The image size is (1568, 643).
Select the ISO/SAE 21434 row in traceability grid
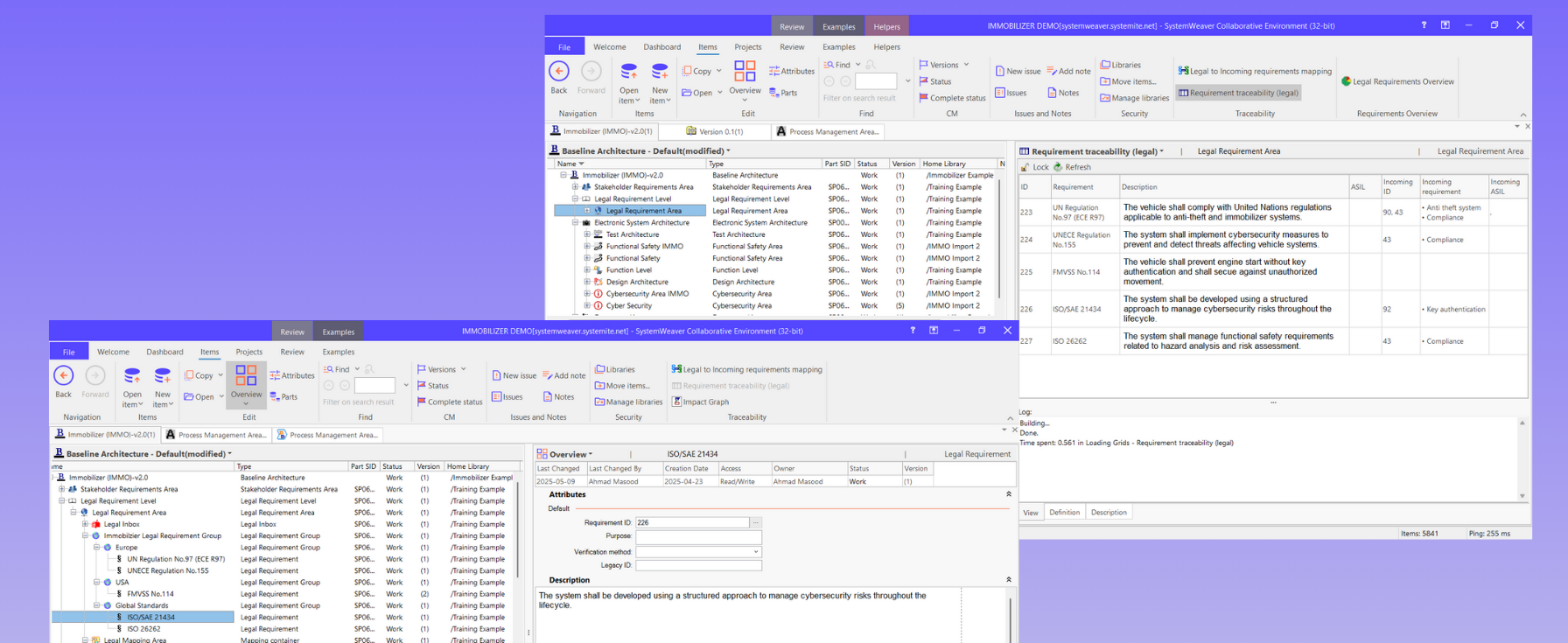tap(1076, 309)
